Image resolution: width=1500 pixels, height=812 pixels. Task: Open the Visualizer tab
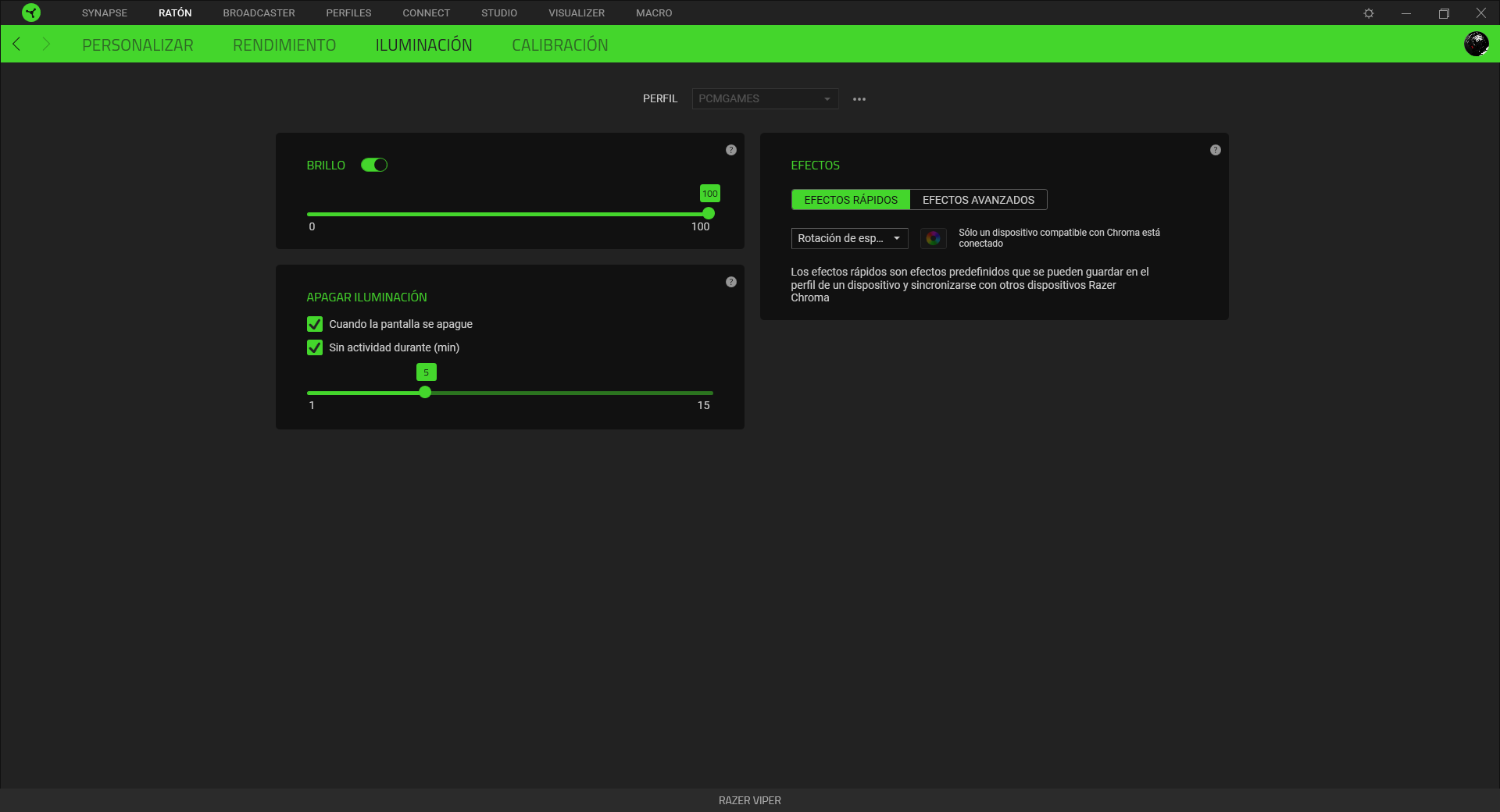pyautogui.click(x=577, y=13)
